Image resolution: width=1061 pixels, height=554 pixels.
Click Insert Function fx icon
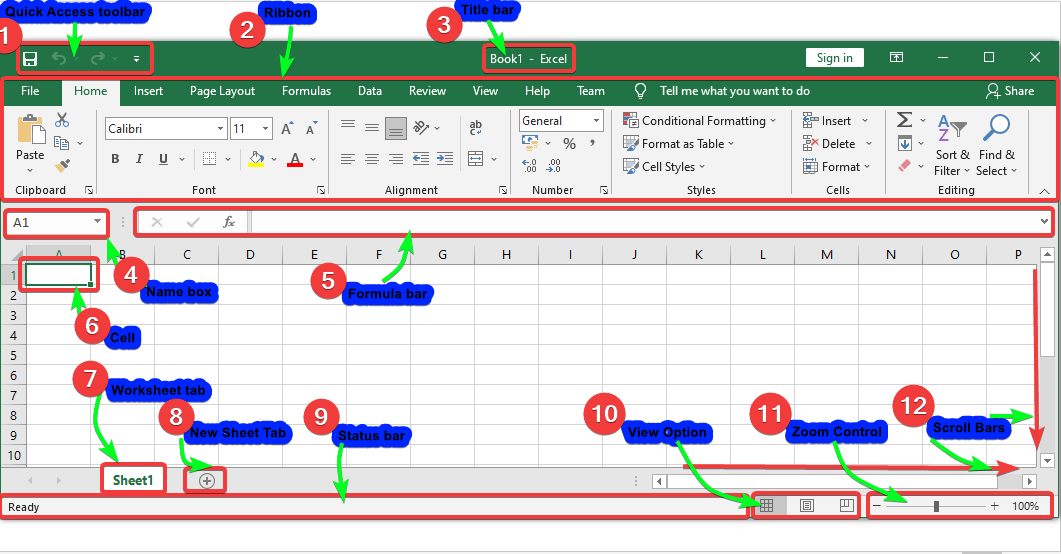tap(229, 222)
